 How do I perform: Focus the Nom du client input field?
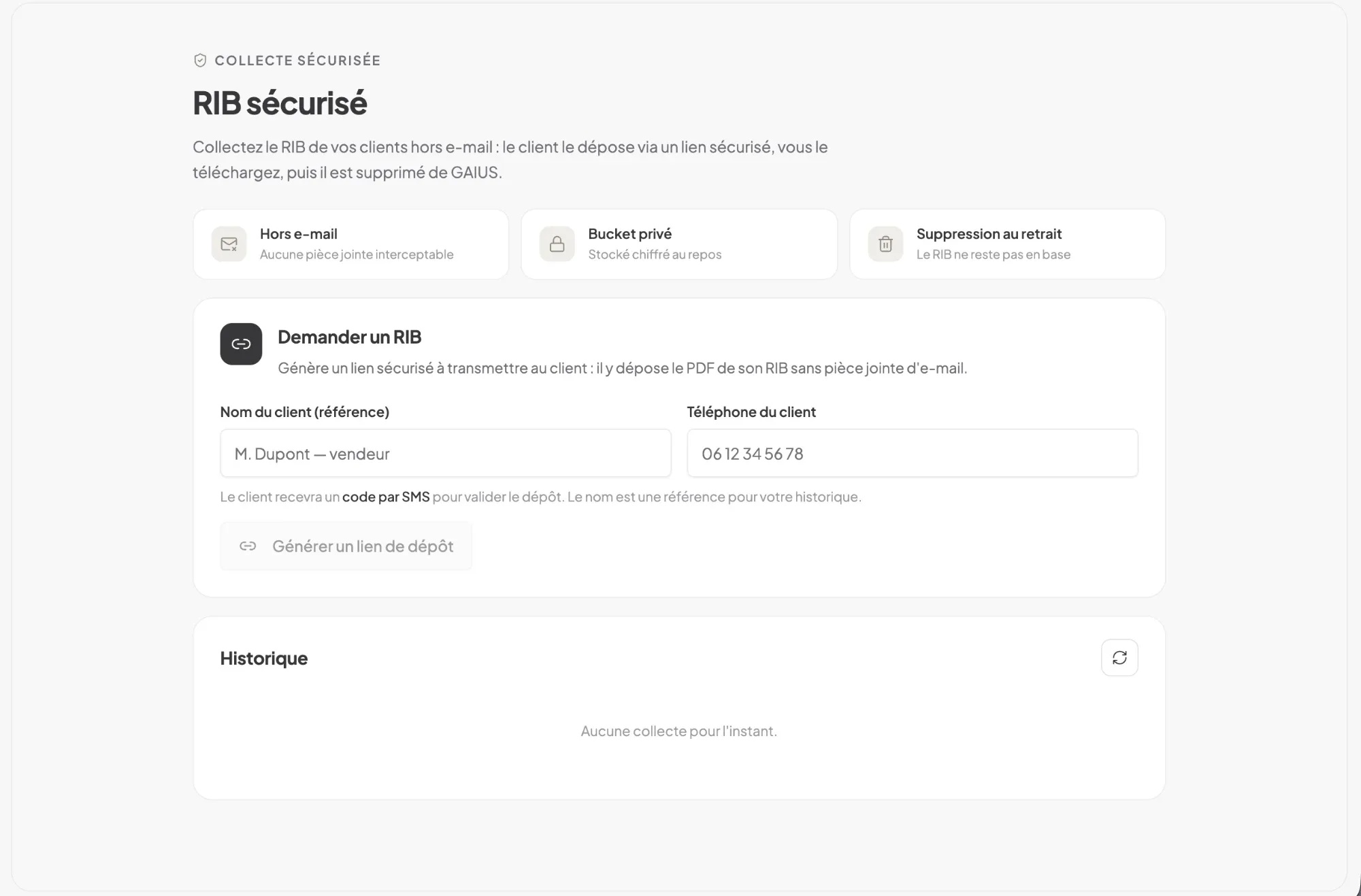point(446,453)
